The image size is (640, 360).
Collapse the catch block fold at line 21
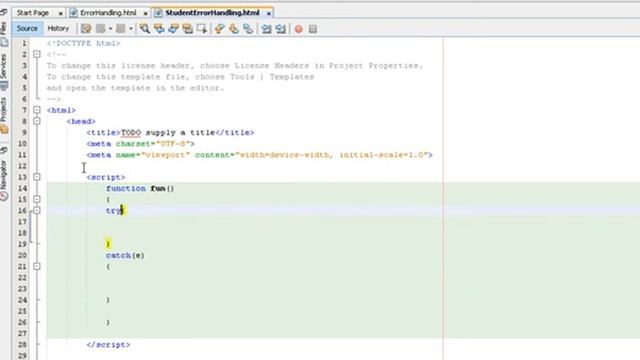tap(37, 266)
